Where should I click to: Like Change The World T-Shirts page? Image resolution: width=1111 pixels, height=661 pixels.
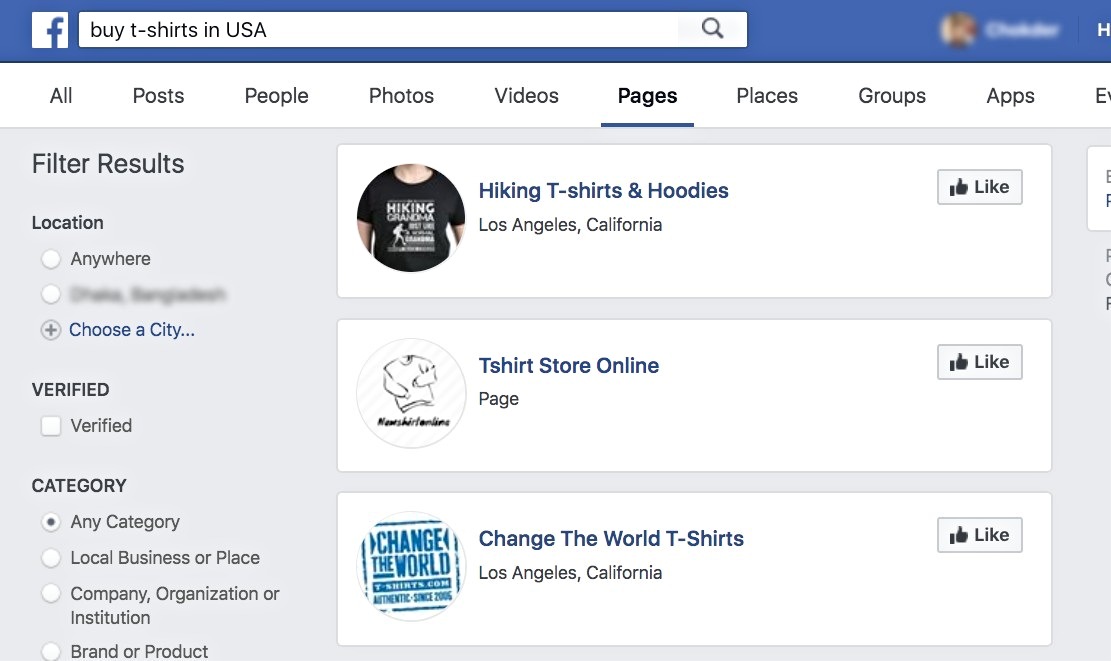tap(979, 535)
